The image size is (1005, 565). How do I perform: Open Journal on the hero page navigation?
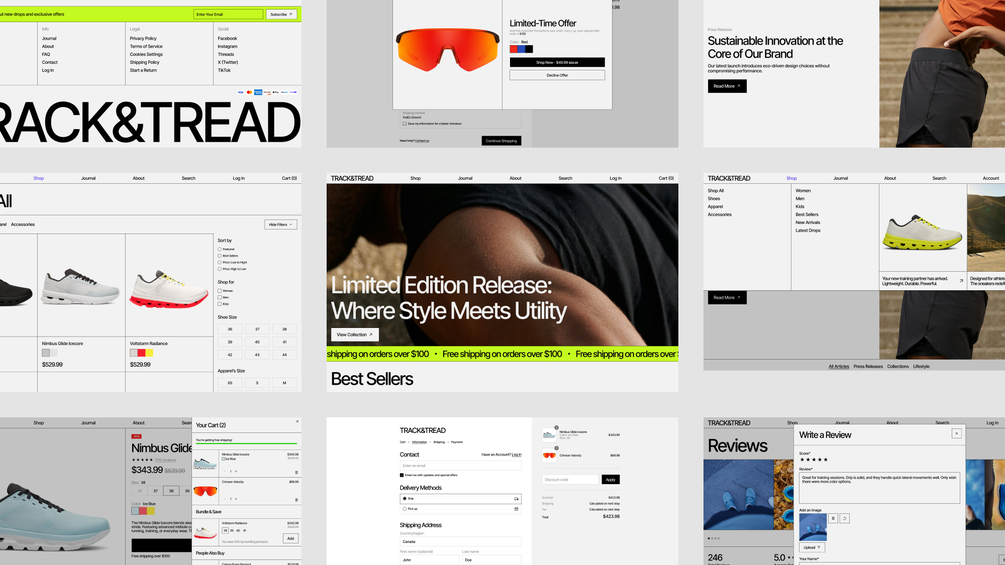coord(465,178)
